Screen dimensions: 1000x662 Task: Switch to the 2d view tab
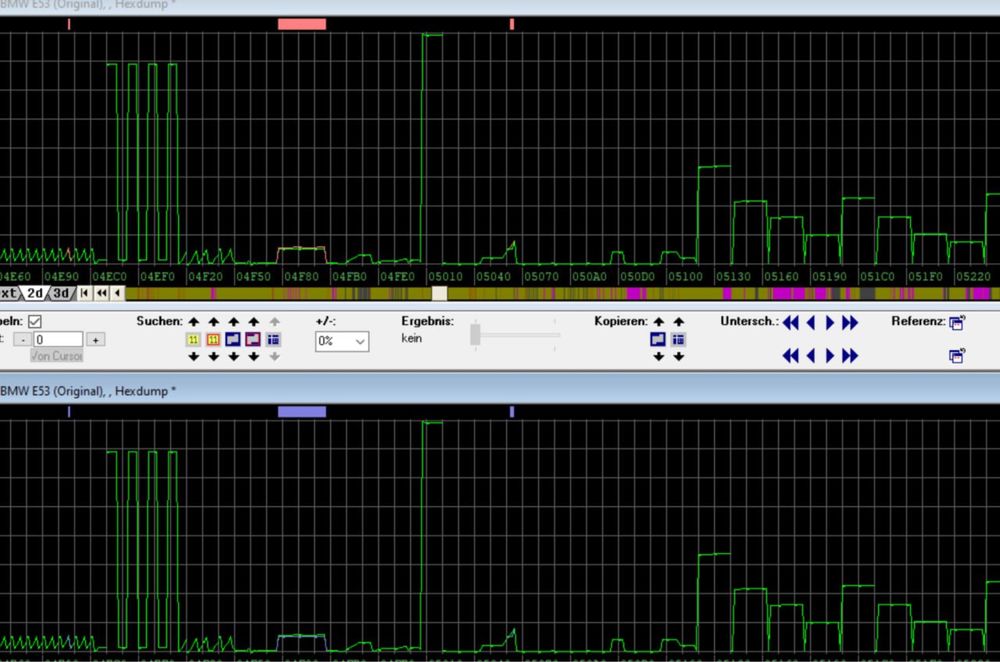point(35,293)
